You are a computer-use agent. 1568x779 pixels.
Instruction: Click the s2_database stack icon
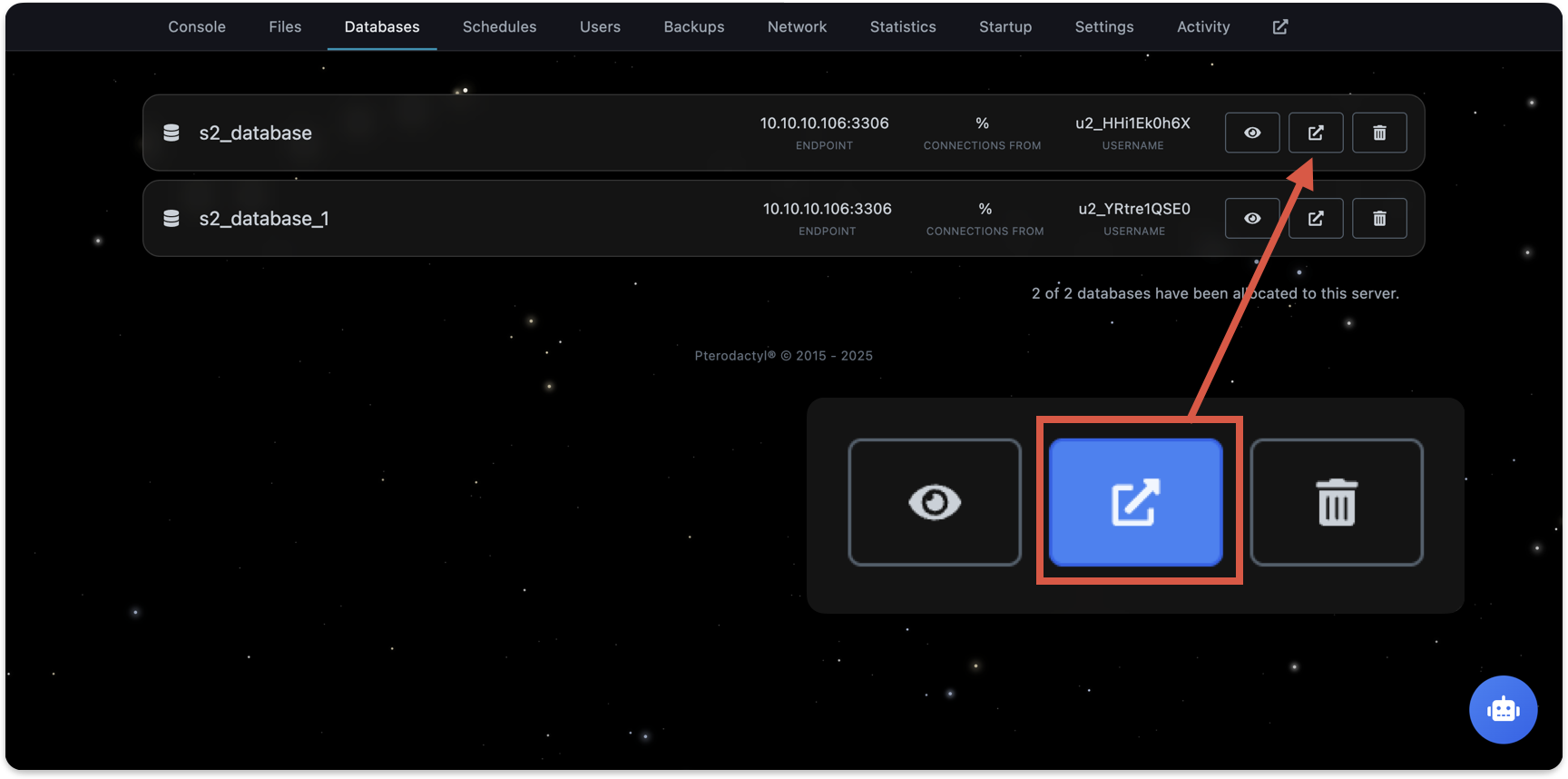pyautogui.click(x=171, y=133)
